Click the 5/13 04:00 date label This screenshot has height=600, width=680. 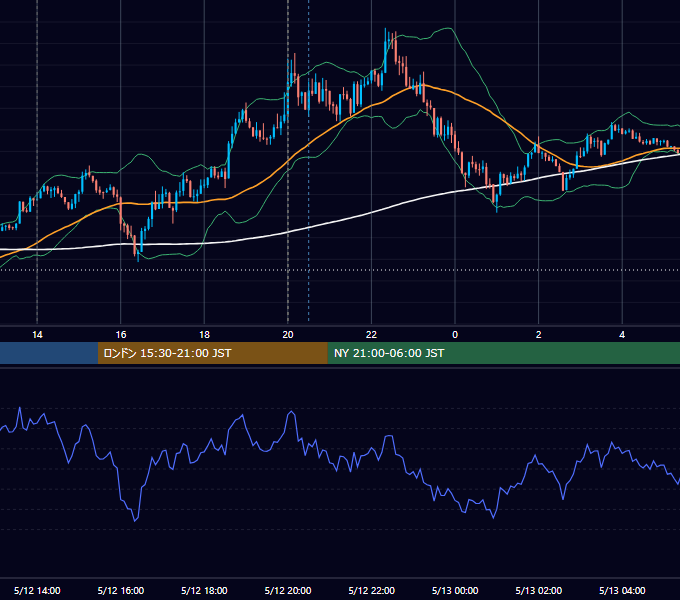point(622,590)
